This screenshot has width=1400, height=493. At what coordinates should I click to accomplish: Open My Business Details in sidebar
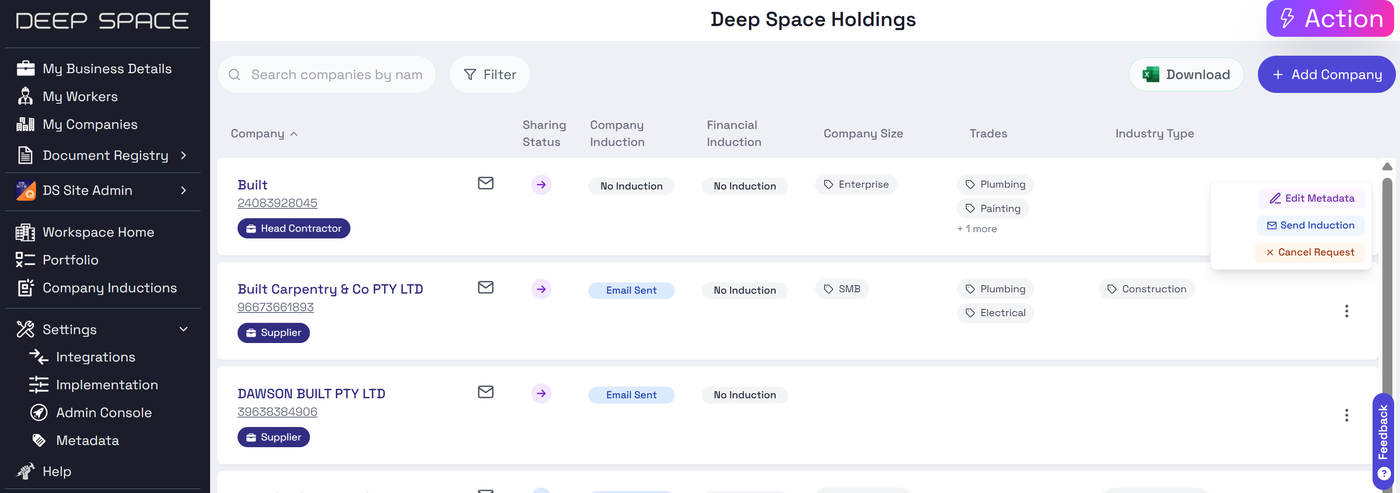point(107,69)
